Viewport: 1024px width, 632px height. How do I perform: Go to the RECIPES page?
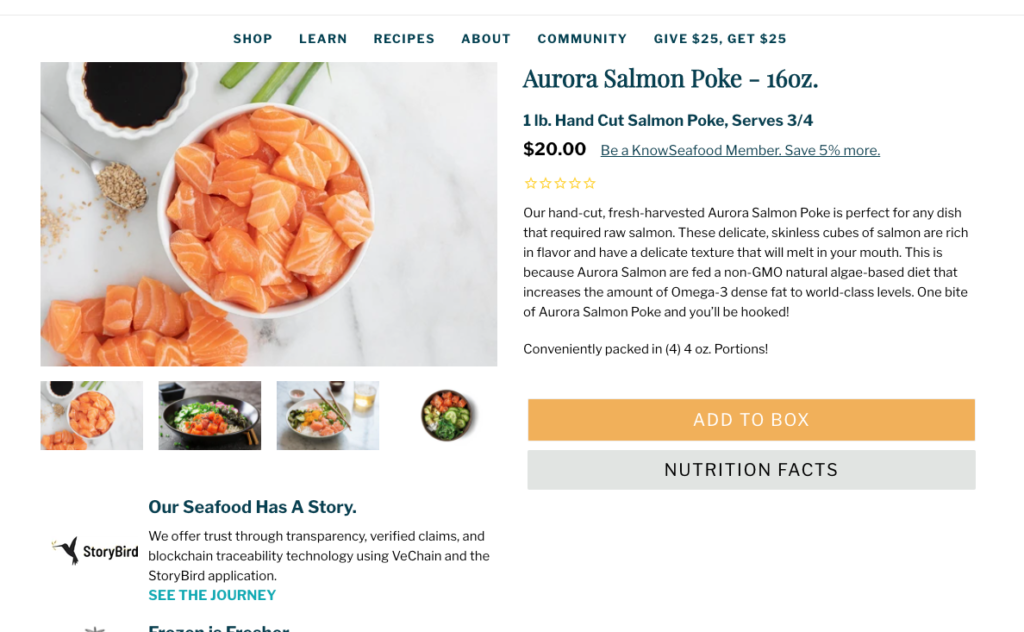pyautogui.click(x=404, y=39)
